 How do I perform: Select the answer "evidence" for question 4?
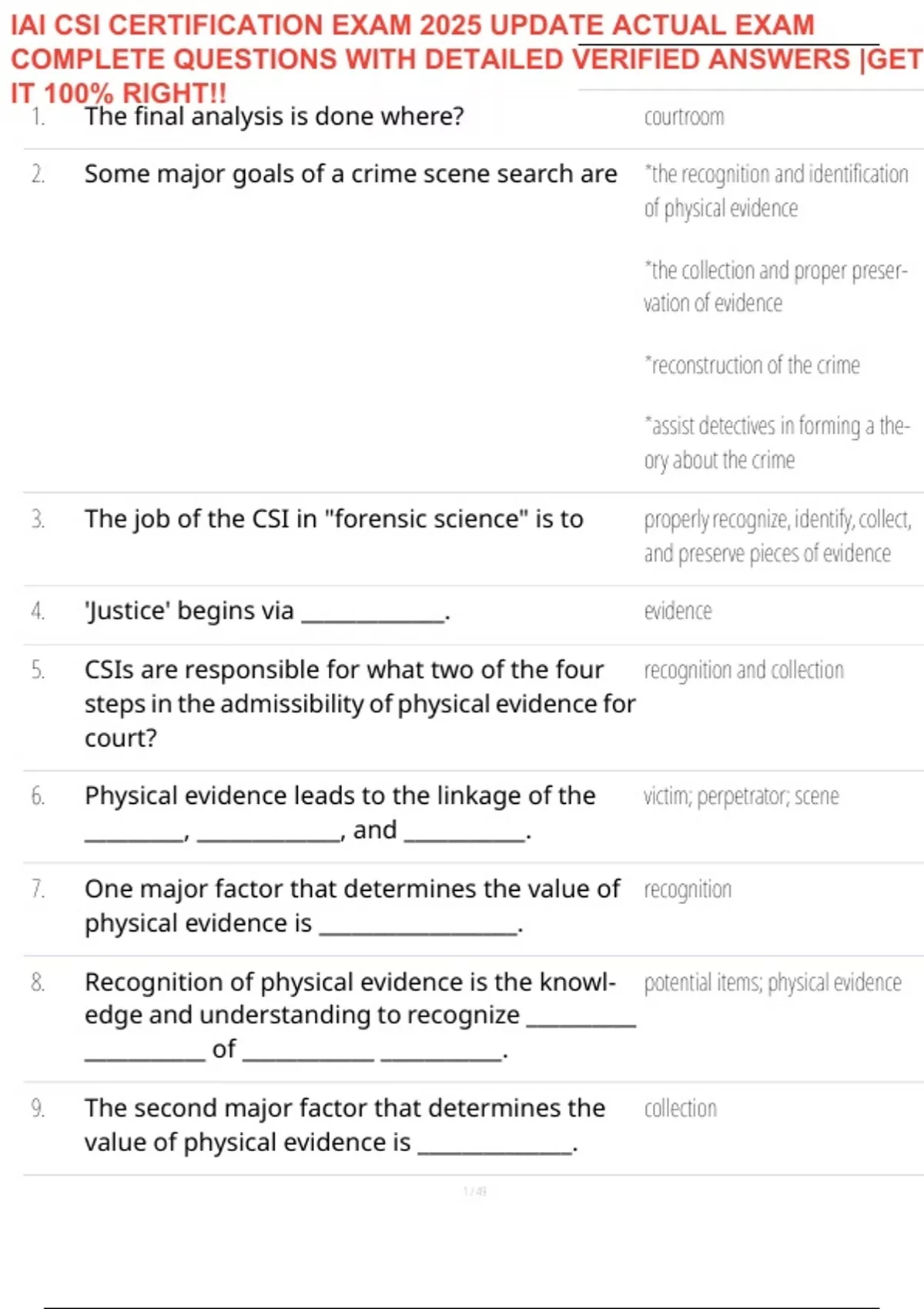tap(678, 611)
